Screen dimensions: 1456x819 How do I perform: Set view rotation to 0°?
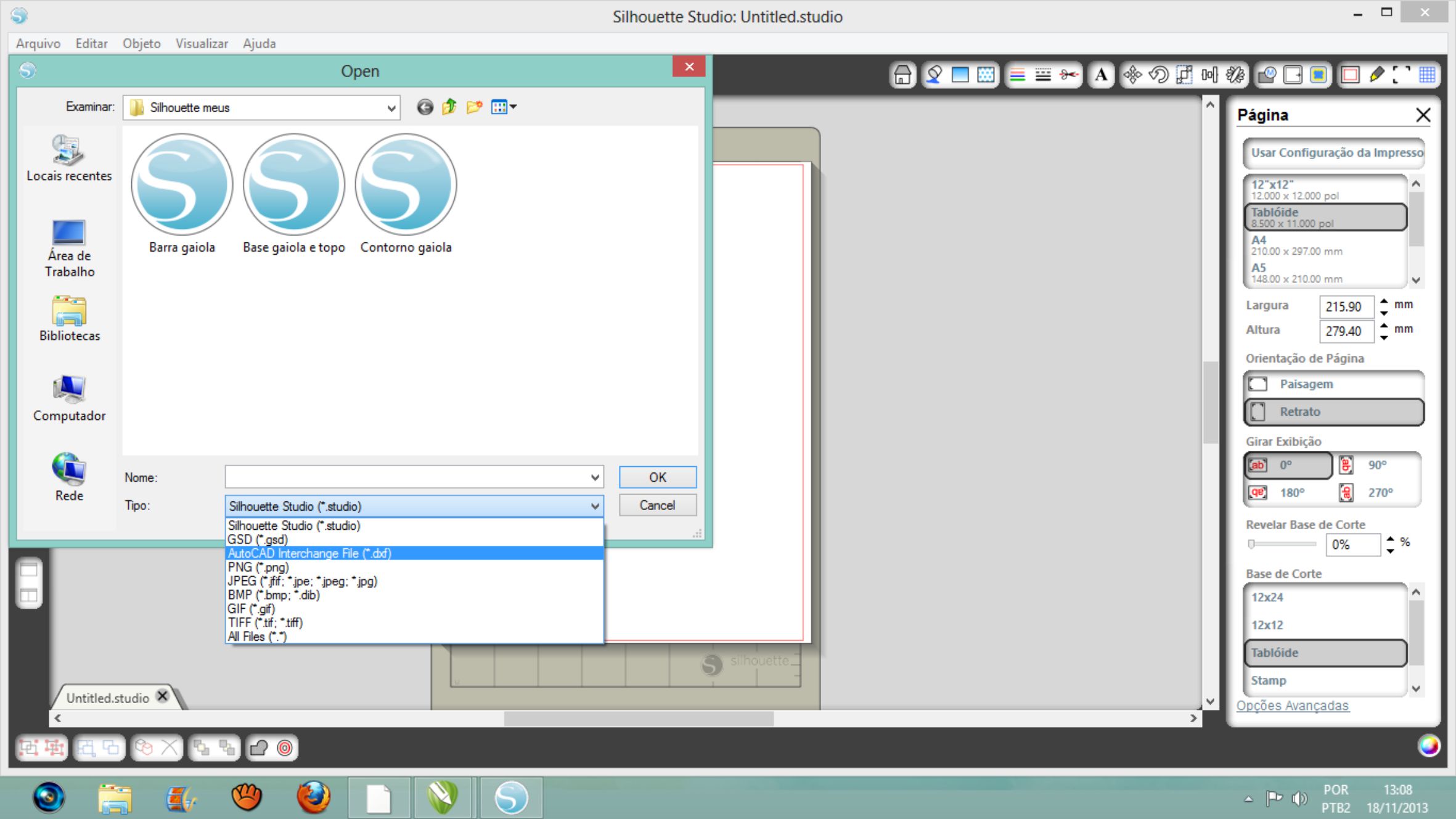pyautogui.click(x=1288, y=466)
